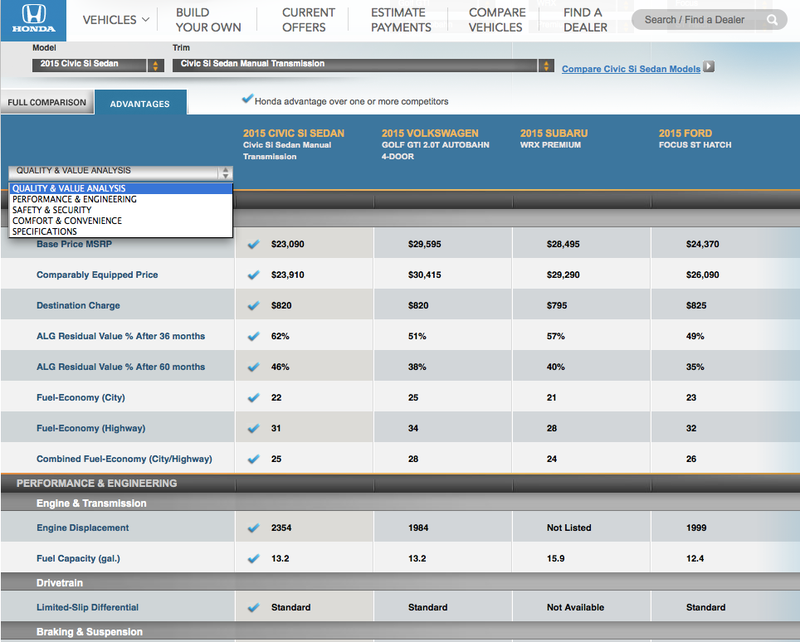
Task: Select Safety & Security from the list
Action: 120,210
